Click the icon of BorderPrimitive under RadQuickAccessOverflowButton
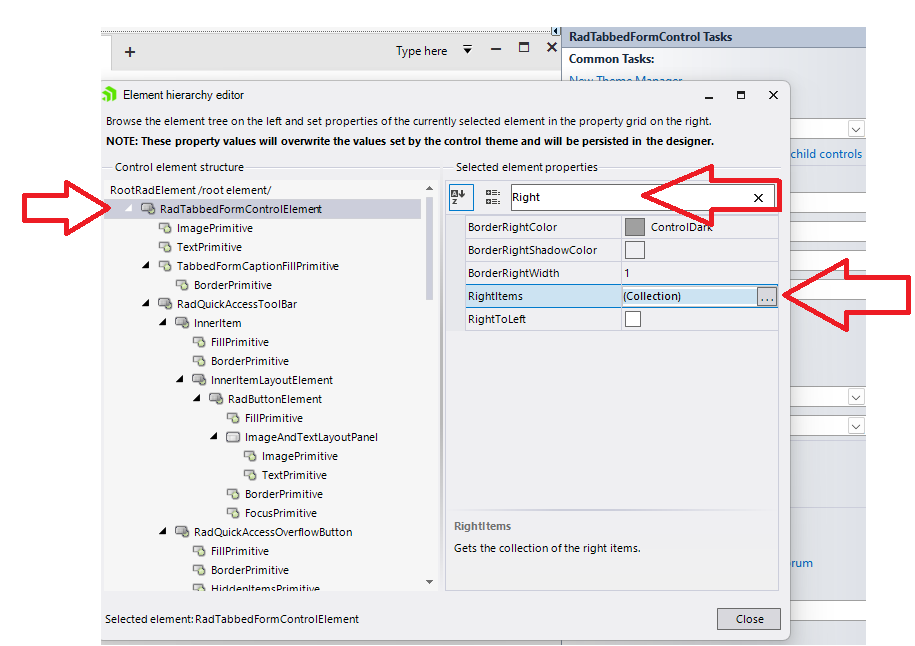This screenshot has width=915, height=646. click(x=199, y=570)
